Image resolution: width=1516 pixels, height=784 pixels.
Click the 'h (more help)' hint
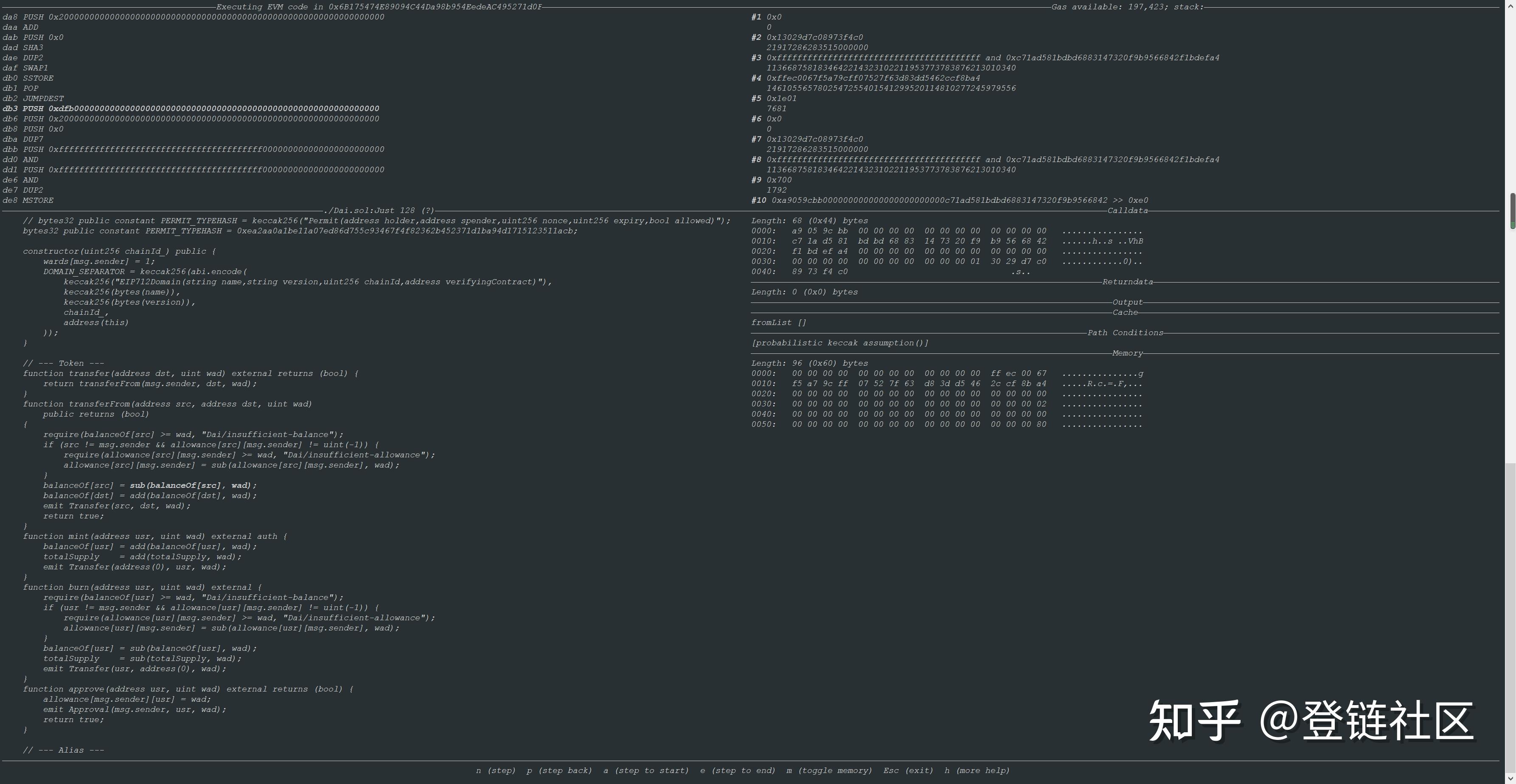tap(977, 770)
